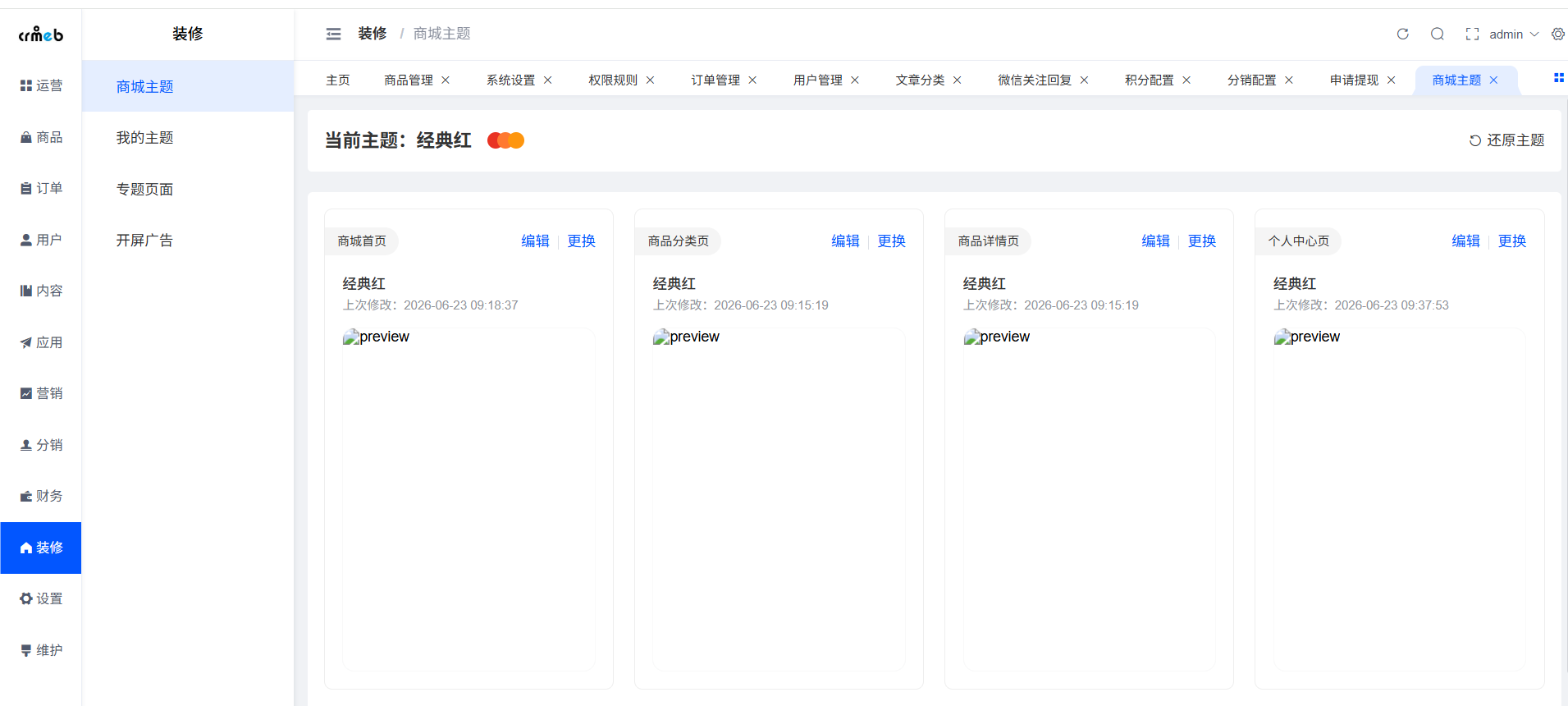Edit the 商城首页 theme card
Image resolution: width=1568 pixels, height=706 pixels.
[x=535, y=241]
